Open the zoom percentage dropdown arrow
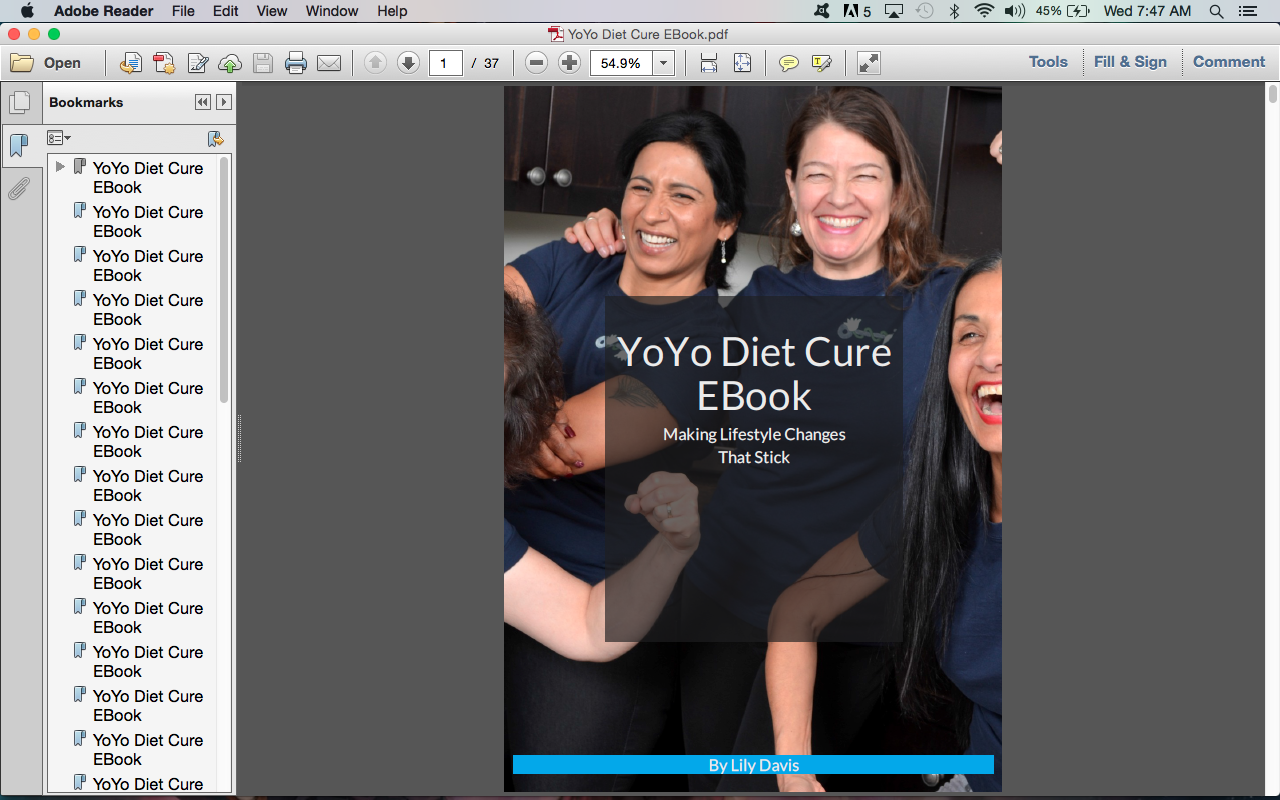The height and width of the screenshot is (800, 1280). click(664, 63)
